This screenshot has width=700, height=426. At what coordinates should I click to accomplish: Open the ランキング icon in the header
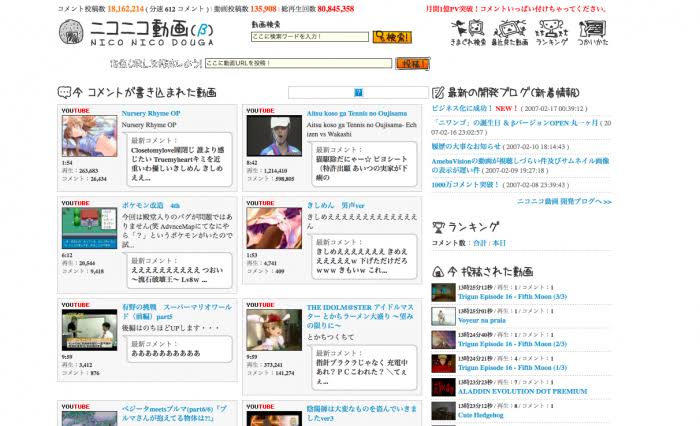pos(551,33)
